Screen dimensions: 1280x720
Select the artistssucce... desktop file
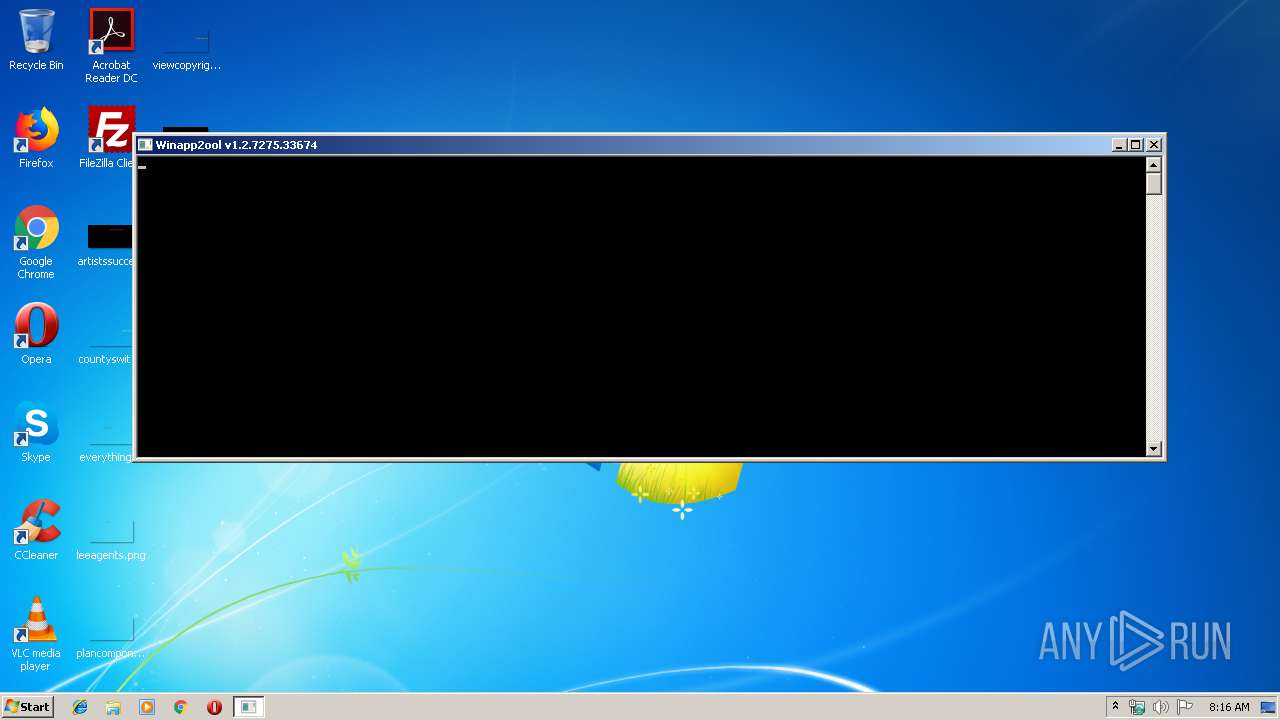tap(106, 246)
